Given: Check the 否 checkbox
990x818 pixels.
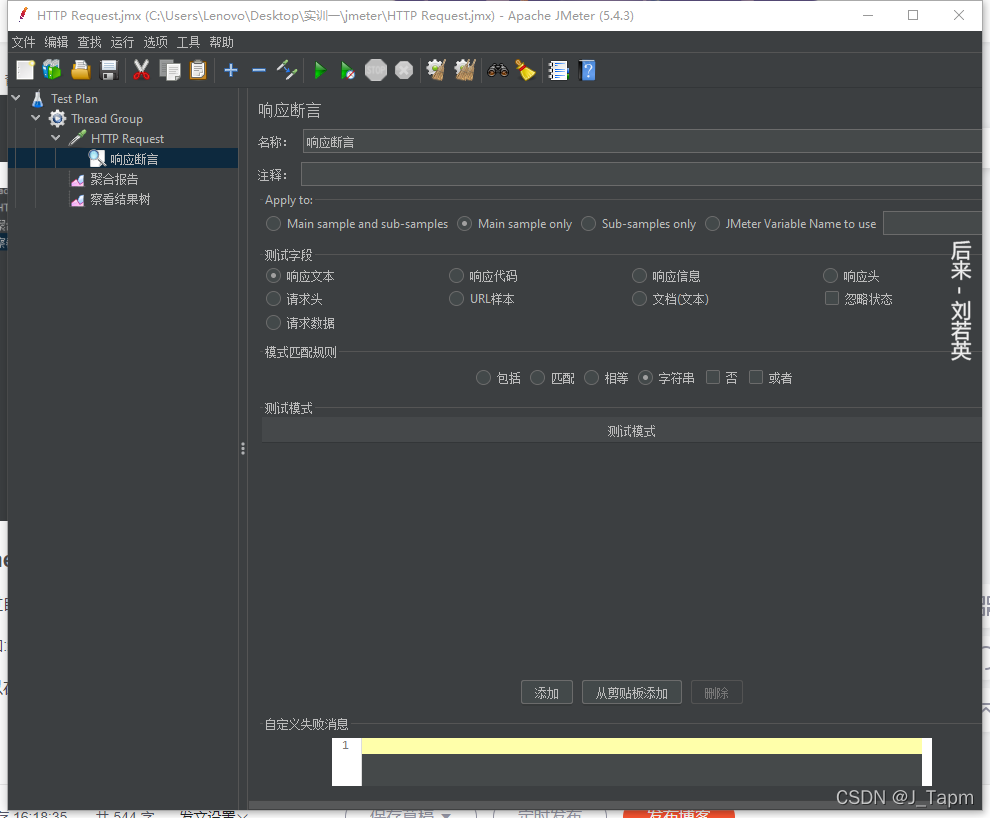Looking at the screenshot, I should click(713, 377).
